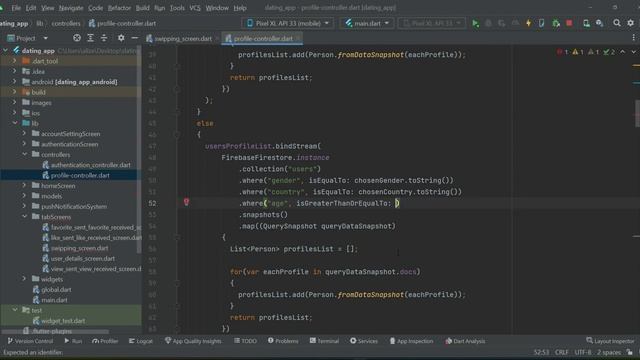The image size is (640, 360).
Task: Open the main.dart run configuration dropdown
Action: [367, 23]
